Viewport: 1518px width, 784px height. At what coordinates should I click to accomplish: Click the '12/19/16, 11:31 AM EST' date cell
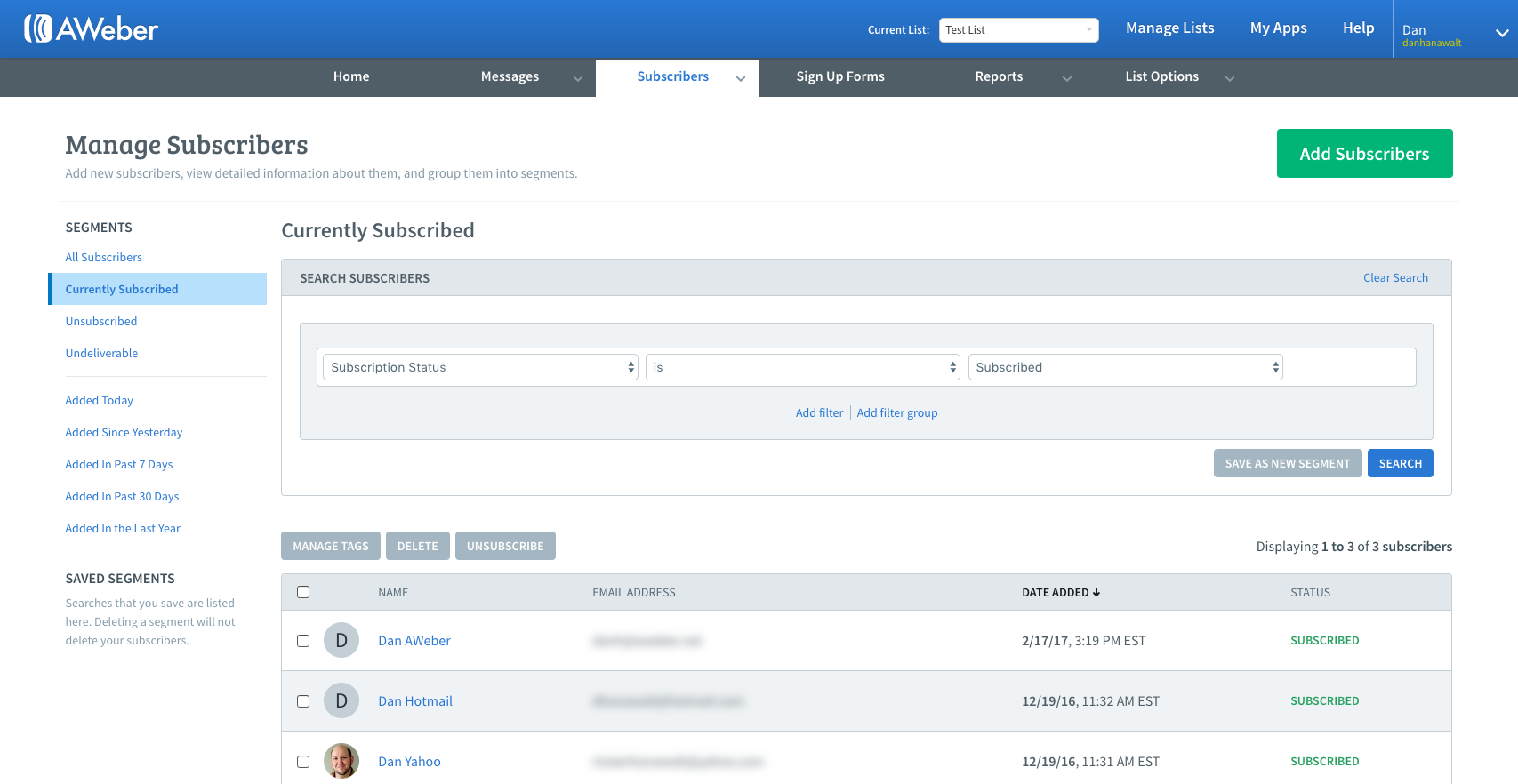tap(1091, 762)
